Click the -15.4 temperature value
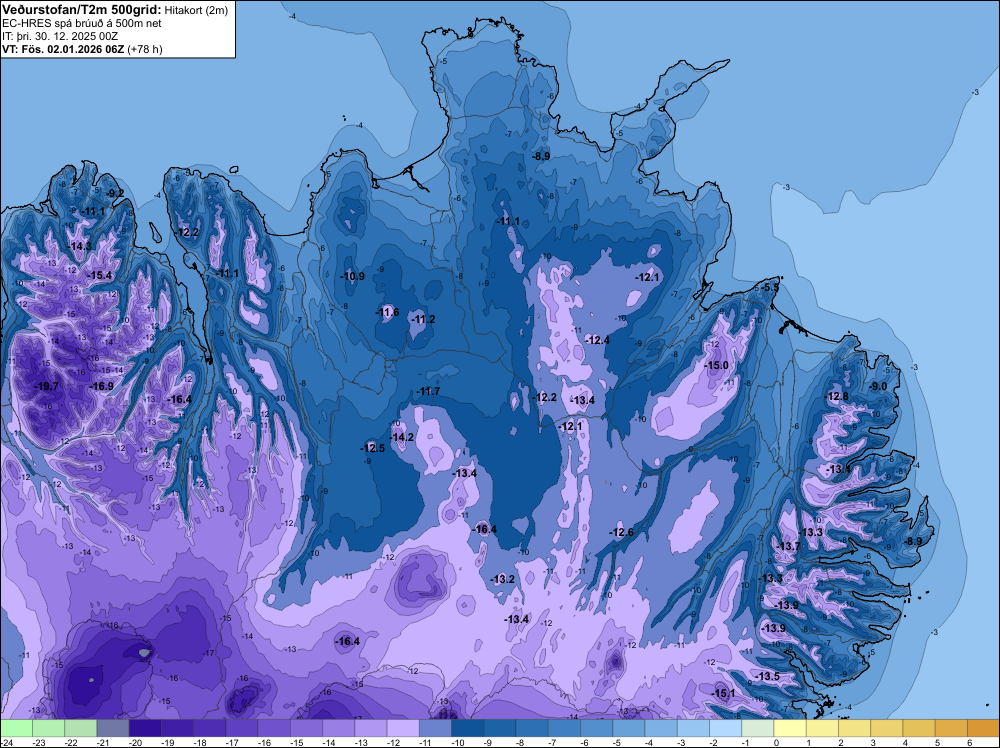Screen dimensions: 1000x748 99,275
